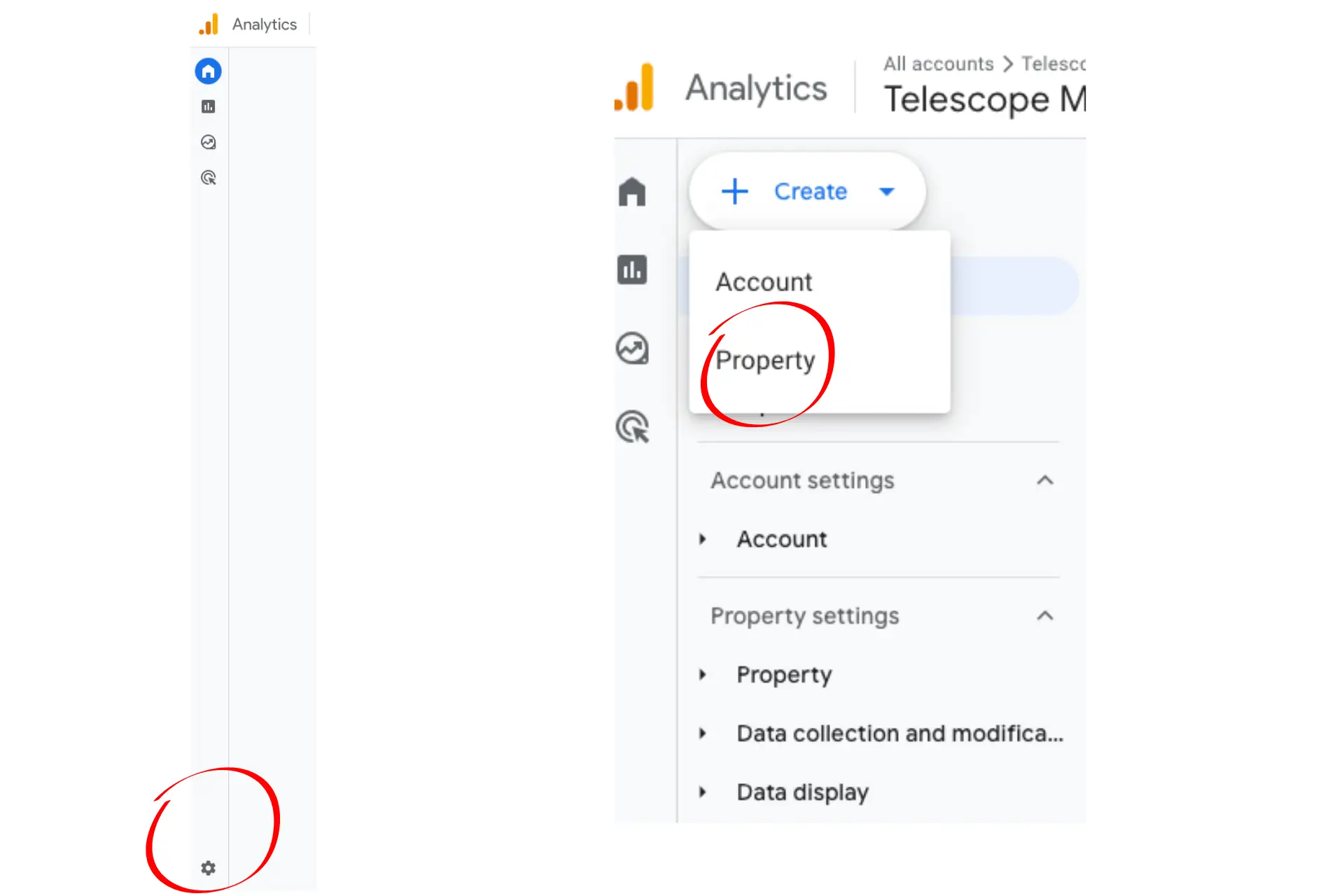The image size is (1344, 896).
Task: Open Admin gear icon at sidebar bottom
Action: pyautogui.click(x=208, y=868)
